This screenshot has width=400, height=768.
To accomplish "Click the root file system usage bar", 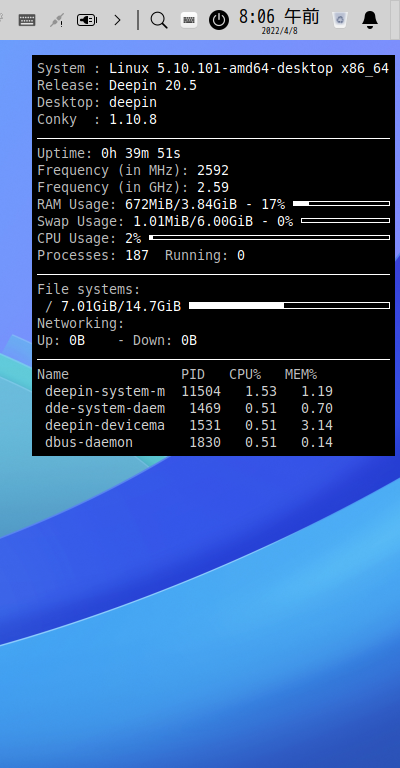I will [x=289, y=306].
